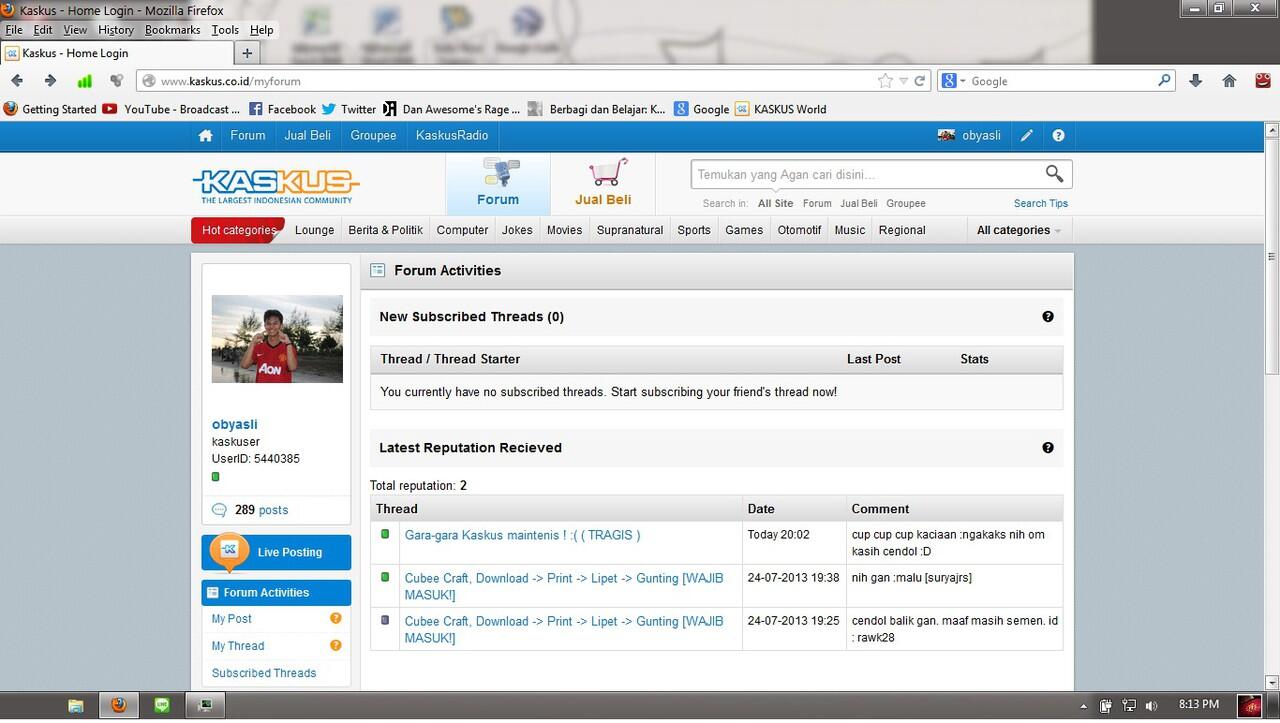The width and height of the screenshot is (1280, 723).
Task: Click the orange help icon beside My Post
Action: click(x=336, y=619)
